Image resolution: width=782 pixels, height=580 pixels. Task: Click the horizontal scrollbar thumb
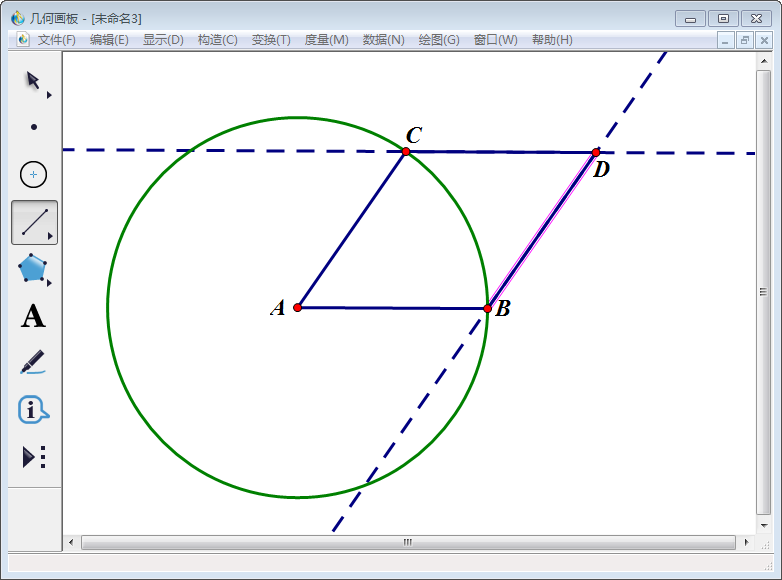point(408,542)
